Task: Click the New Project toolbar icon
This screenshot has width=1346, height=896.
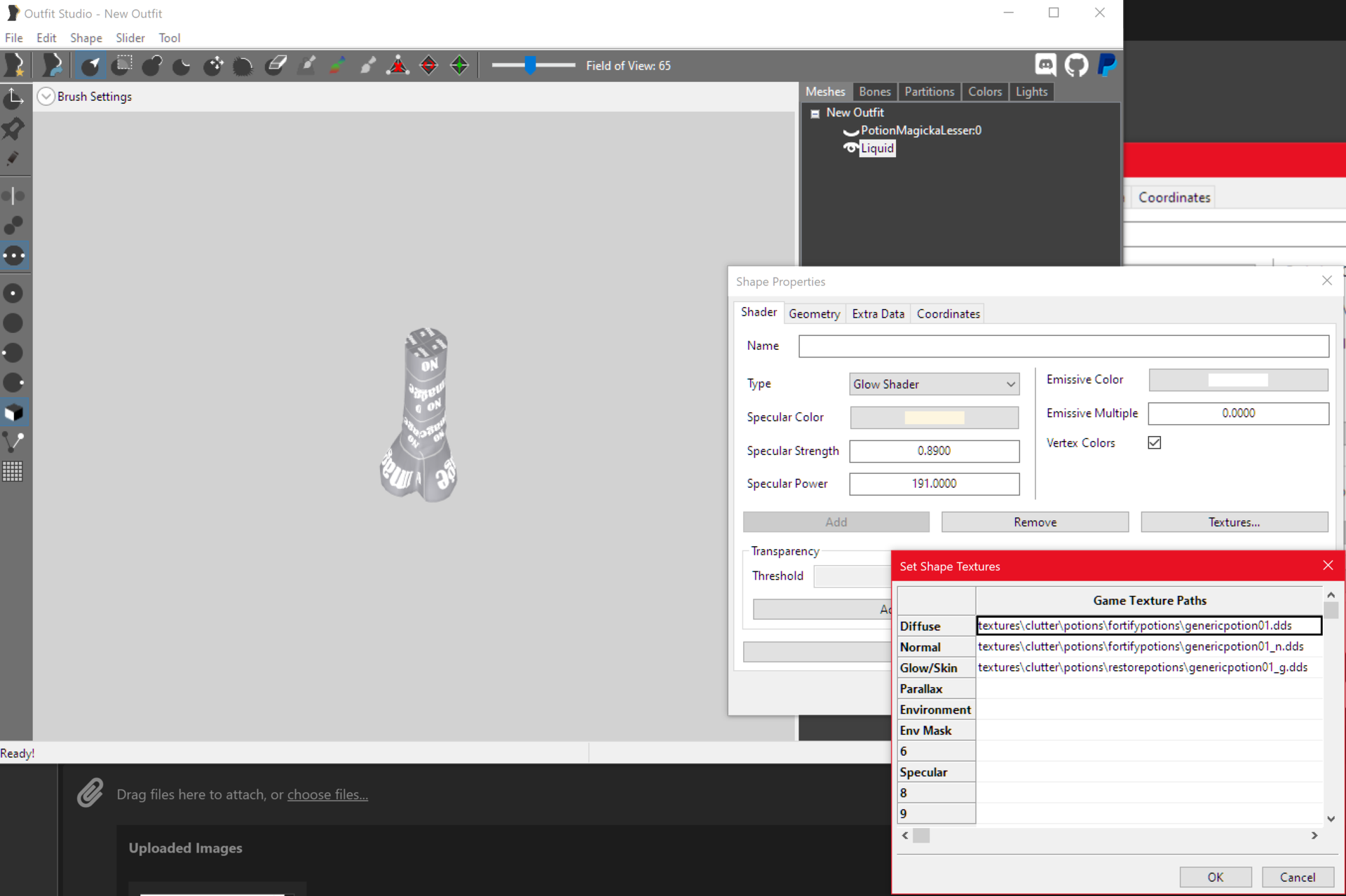Action: [15, 65]
